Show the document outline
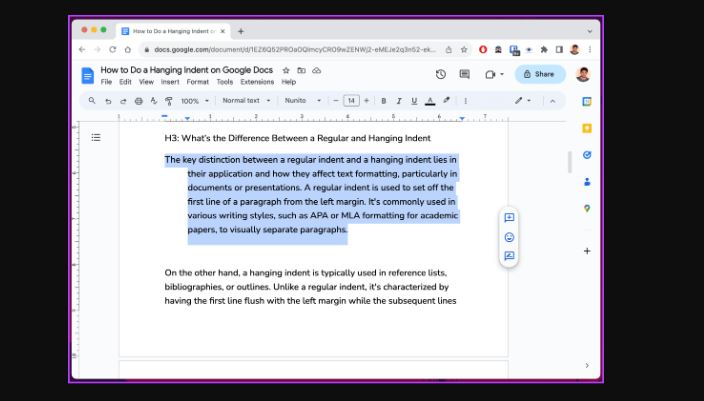 point(96,137)
